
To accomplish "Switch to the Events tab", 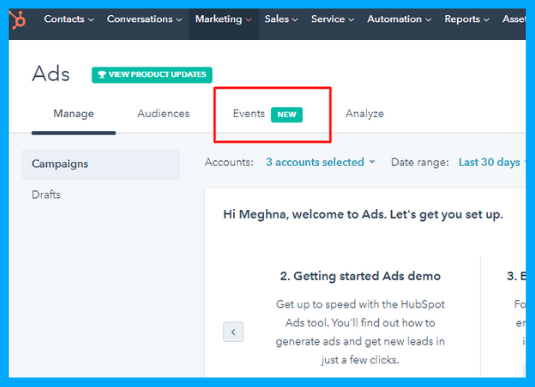I will coord(268,114).
